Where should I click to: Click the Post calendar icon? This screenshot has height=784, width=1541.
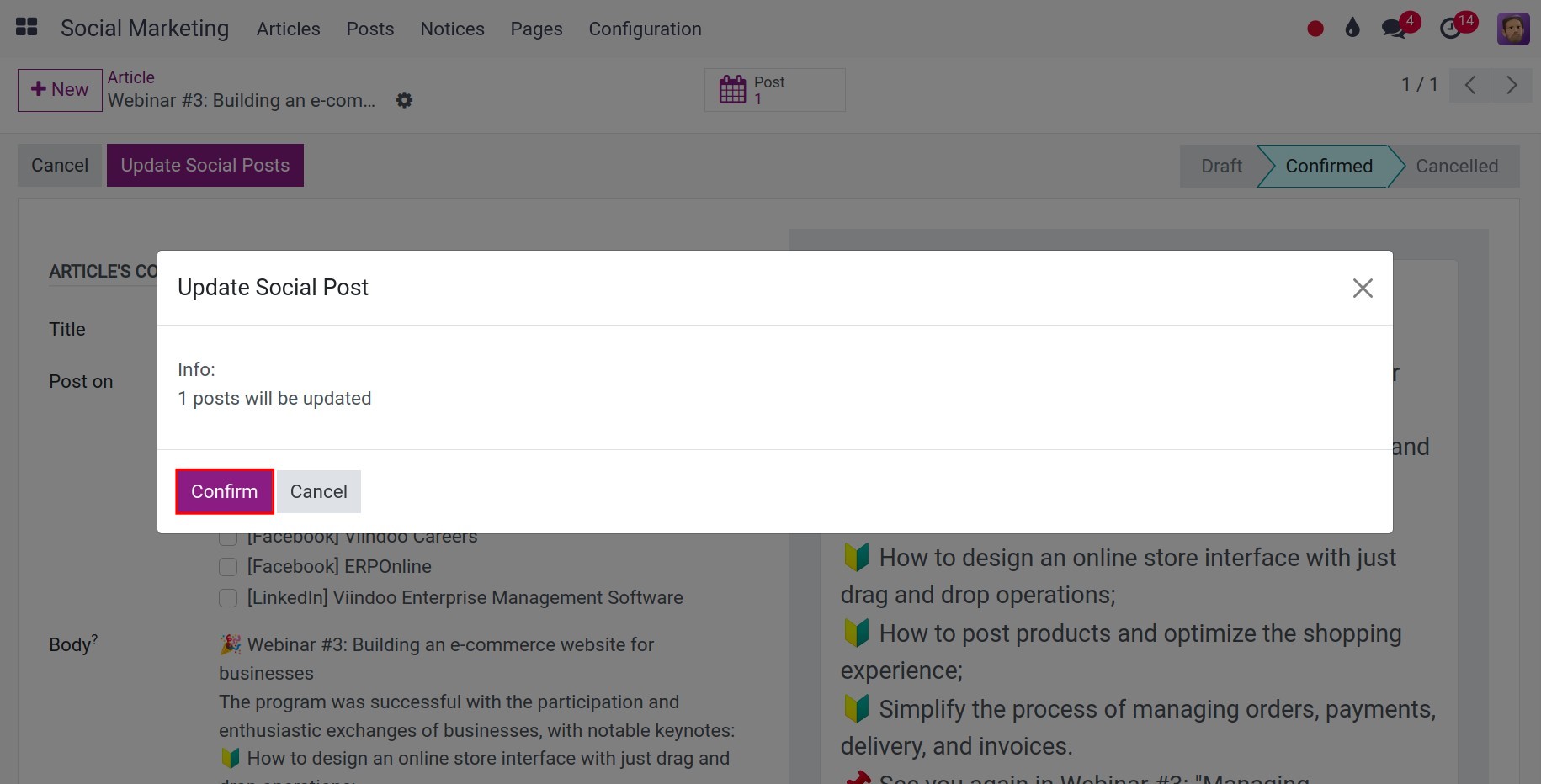pos(732,90)
